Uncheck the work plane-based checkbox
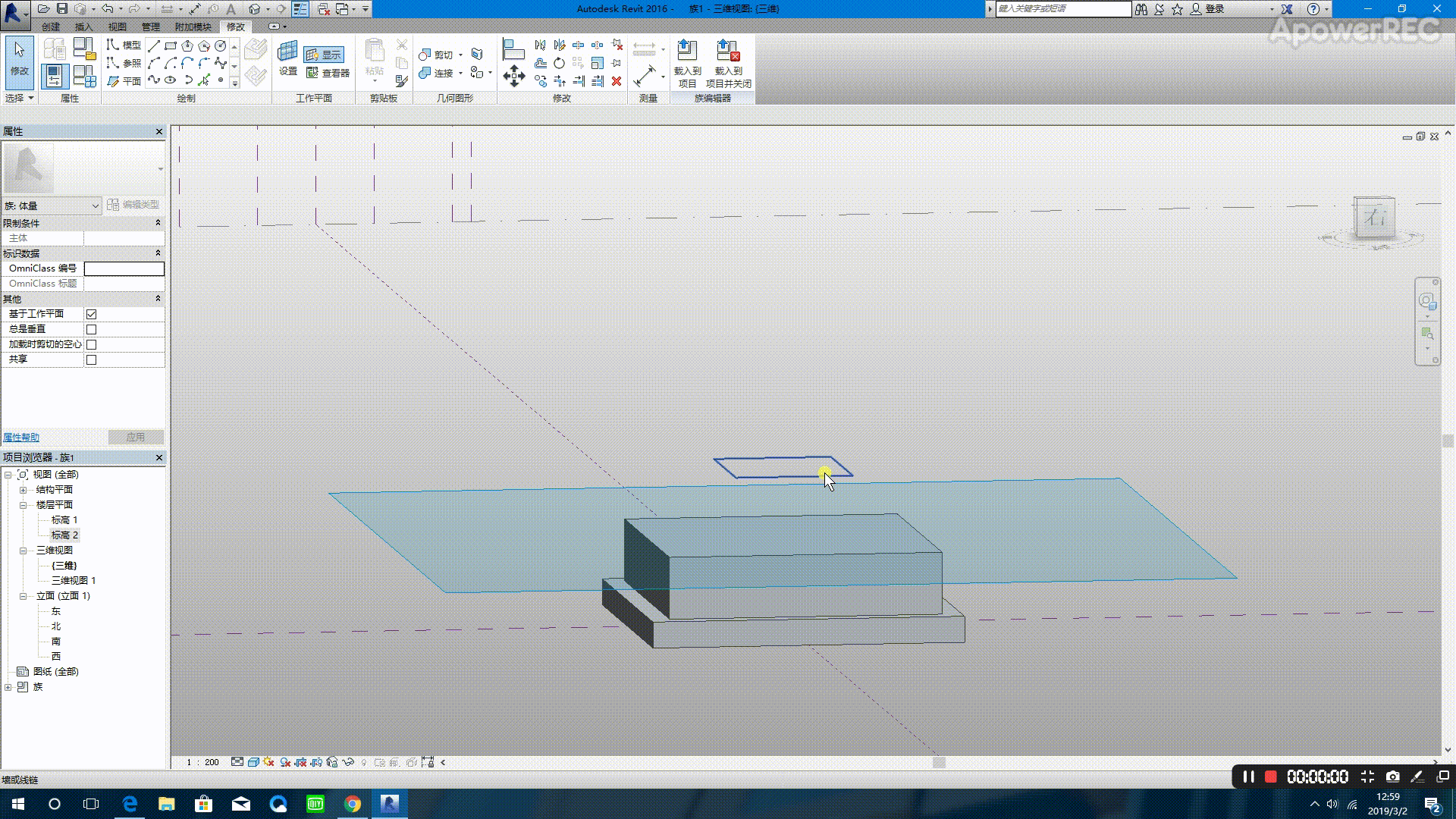 tap(92, 314)
